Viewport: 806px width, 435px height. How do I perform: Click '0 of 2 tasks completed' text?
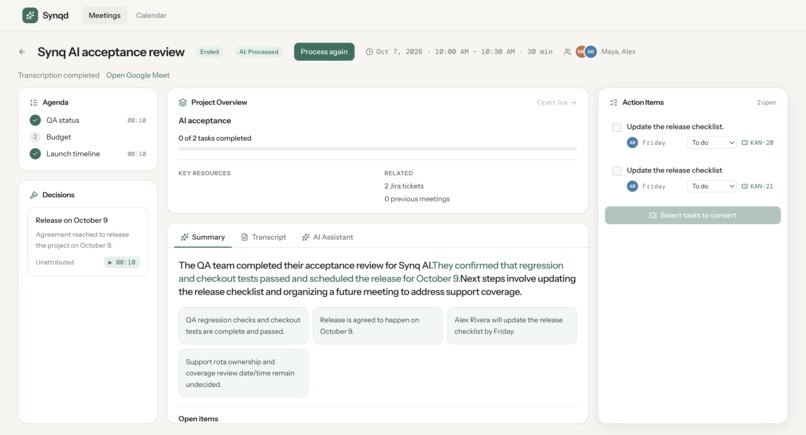[215, 138]
